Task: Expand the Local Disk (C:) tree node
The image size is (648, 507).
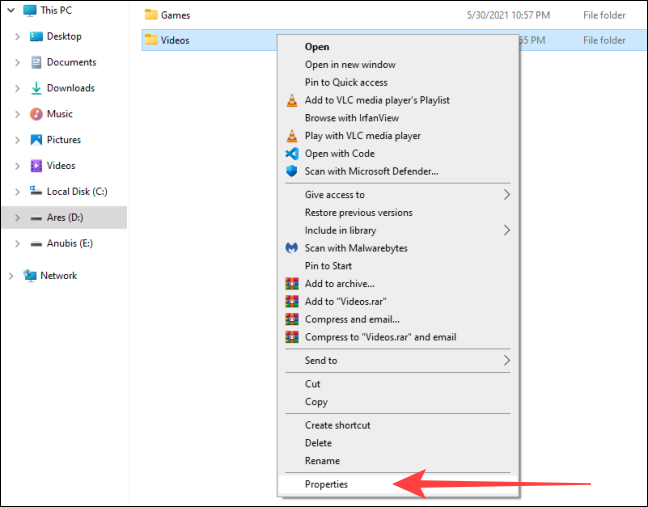Action: click(x=18, y=192)
